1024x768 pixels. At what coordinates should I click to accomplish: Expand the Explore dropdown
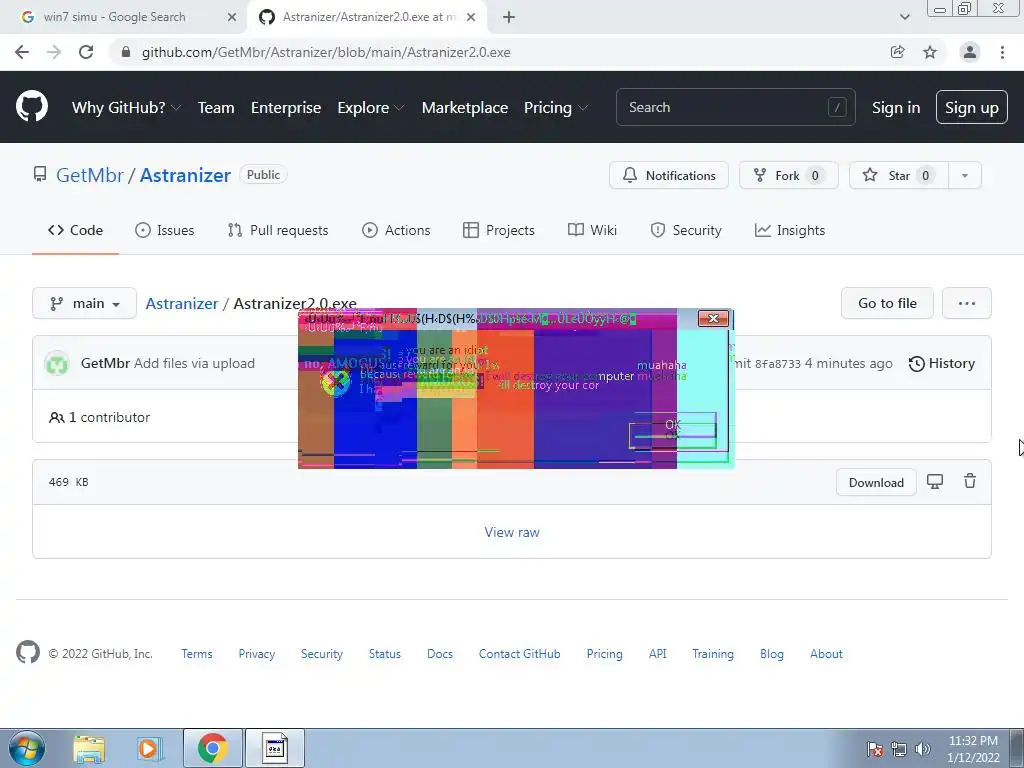[370, 107]
